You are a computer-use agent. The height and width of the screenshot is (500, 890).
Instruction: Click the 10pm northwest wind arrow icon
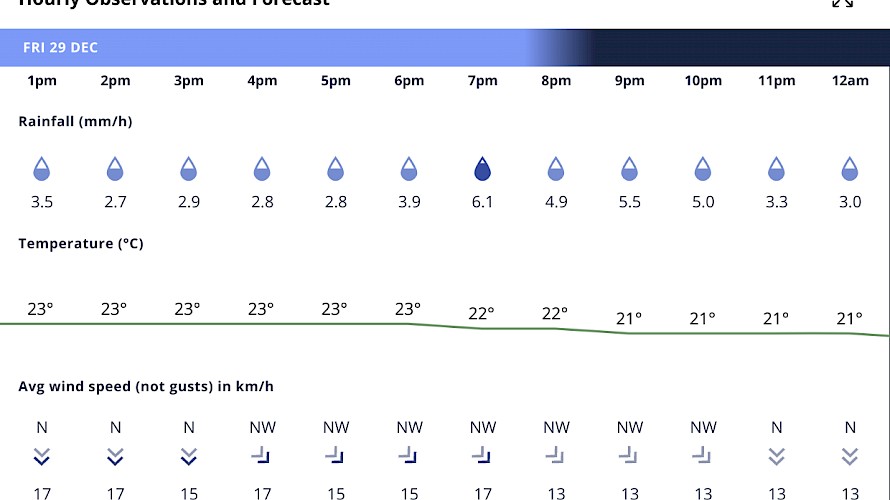[703, 456]
